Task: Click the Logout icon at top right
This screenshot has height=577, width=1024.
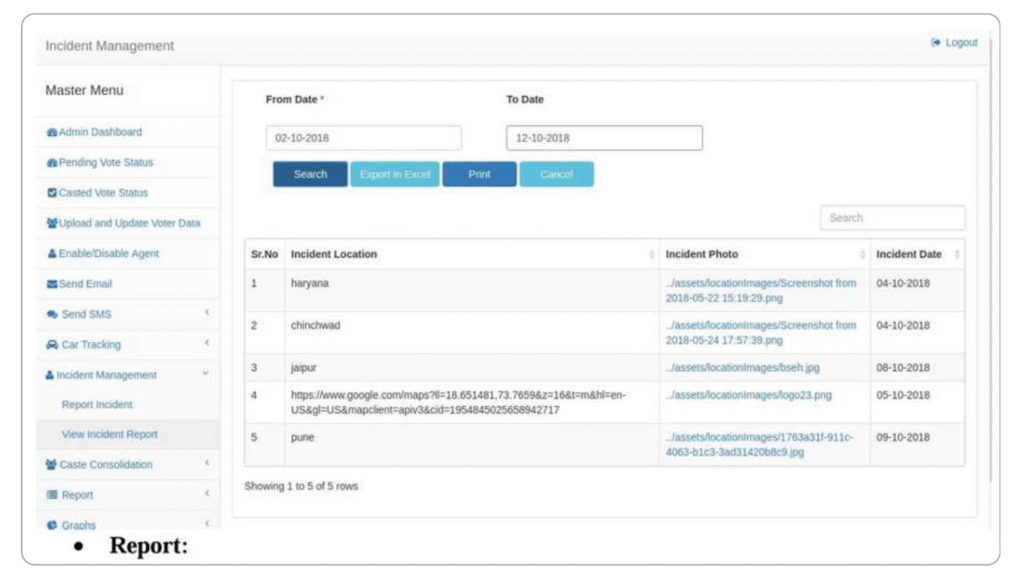Action: [x=936, y=43]
